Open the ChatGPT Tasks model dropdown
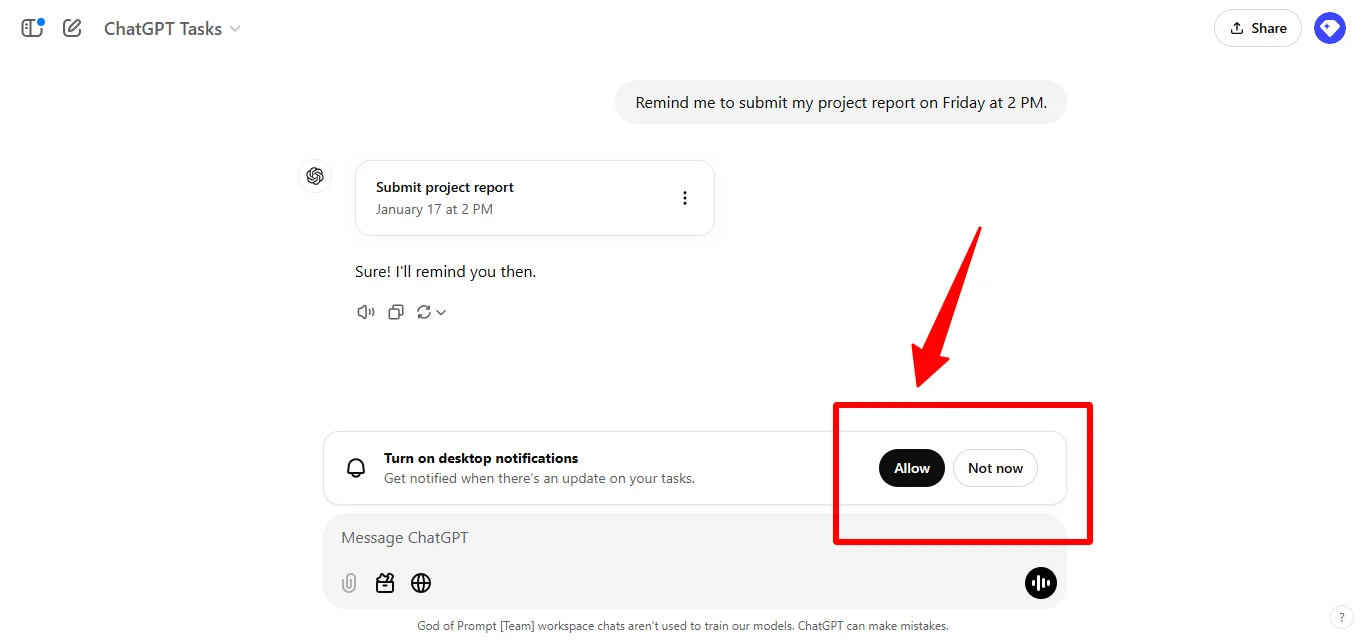The height and width of the screenshot is (641, 1366). (x=172, y=28)
